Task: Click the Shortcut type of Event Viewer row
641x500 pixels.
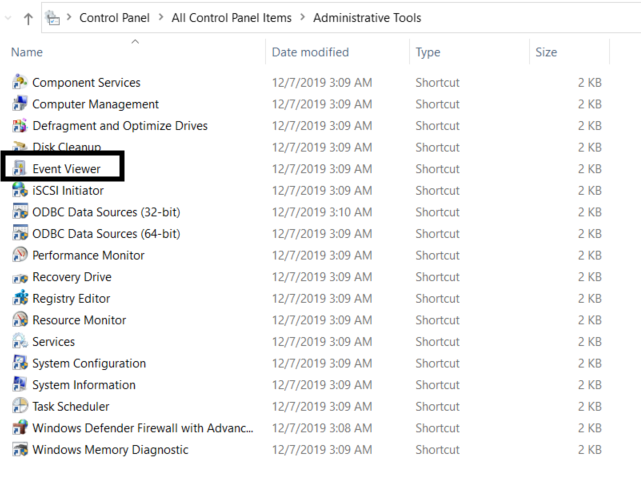Action: click(437, 169)
